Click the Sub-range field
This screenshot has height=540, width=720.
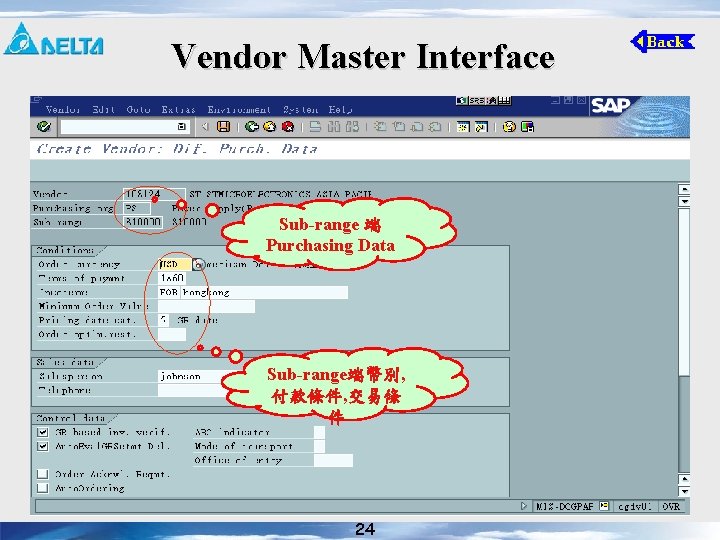[x=143, y=222]
